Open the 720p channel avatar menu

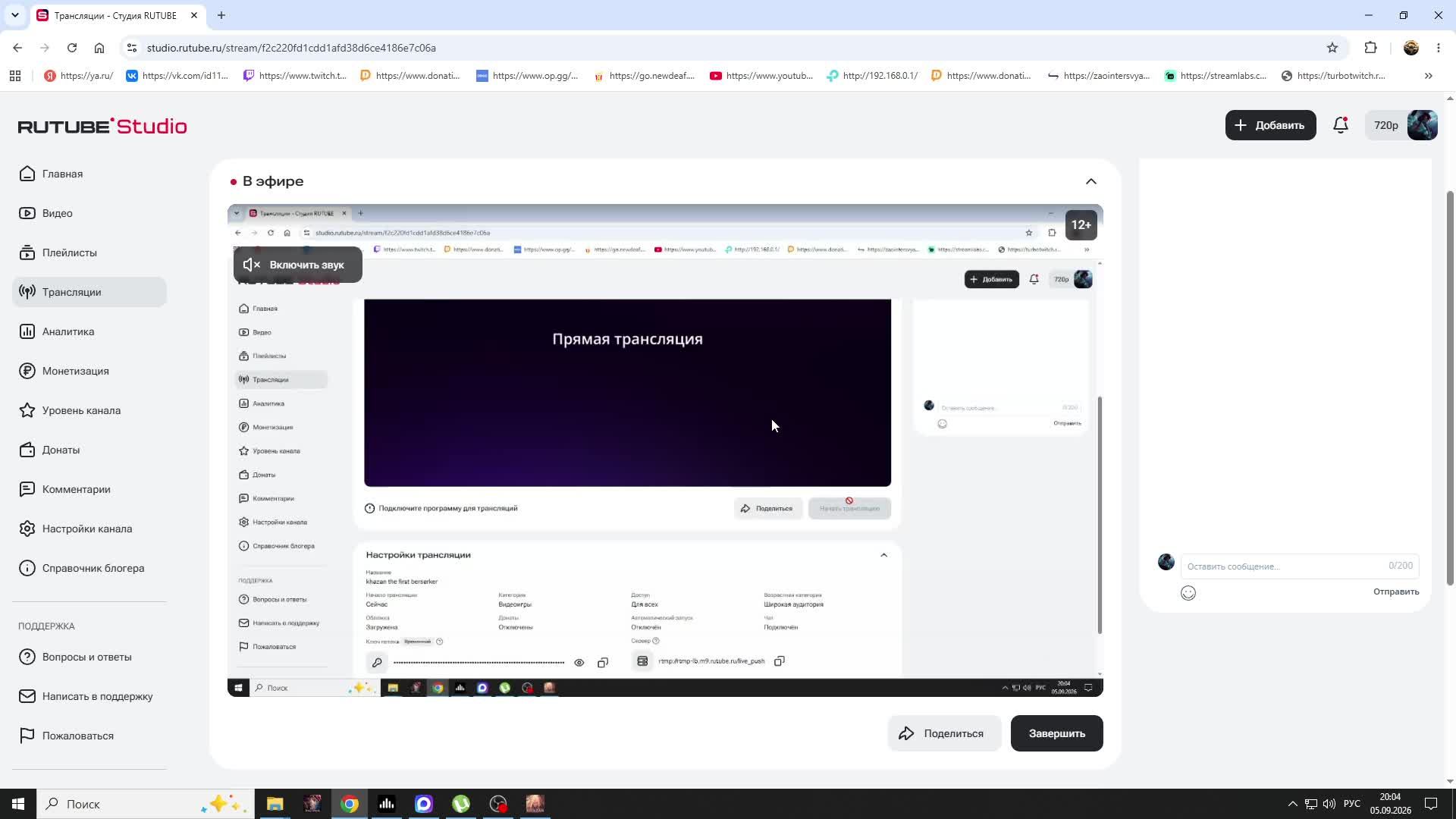(1401, 125)
